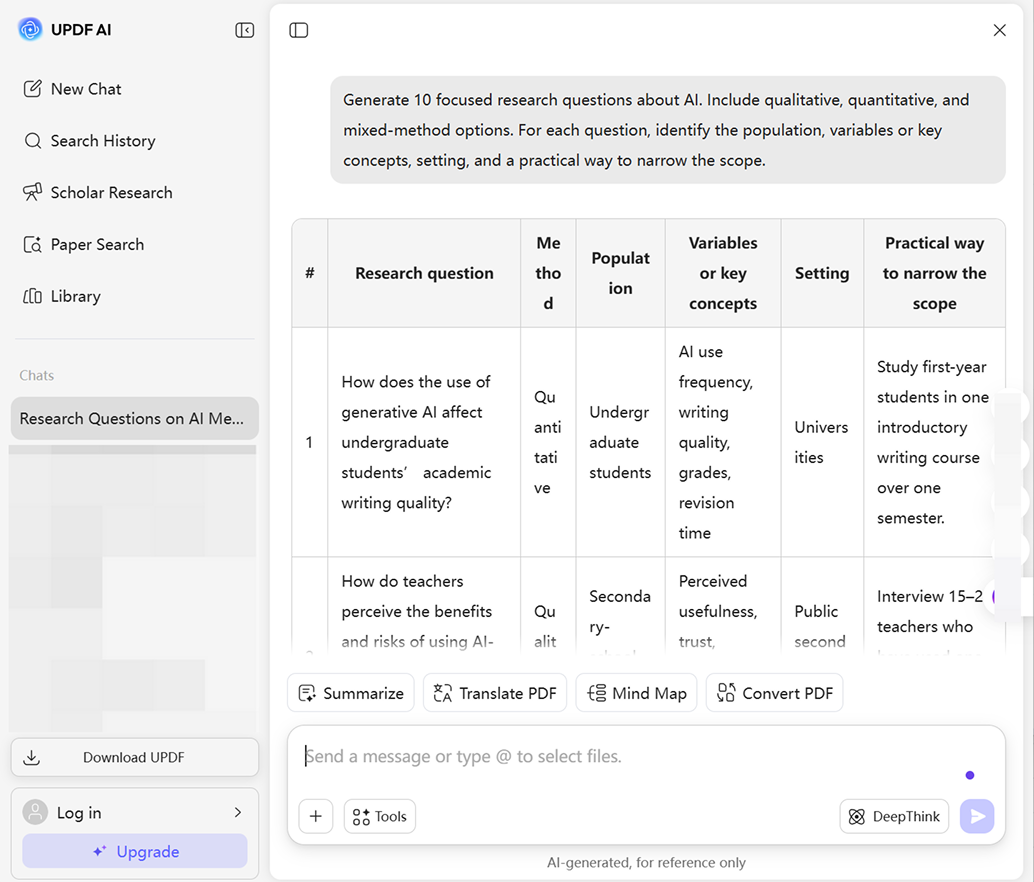The width and height of the screenshot is (1034, 882).
Task: Click the 'AI-generated, for reference only' notice
Action: 646,863
